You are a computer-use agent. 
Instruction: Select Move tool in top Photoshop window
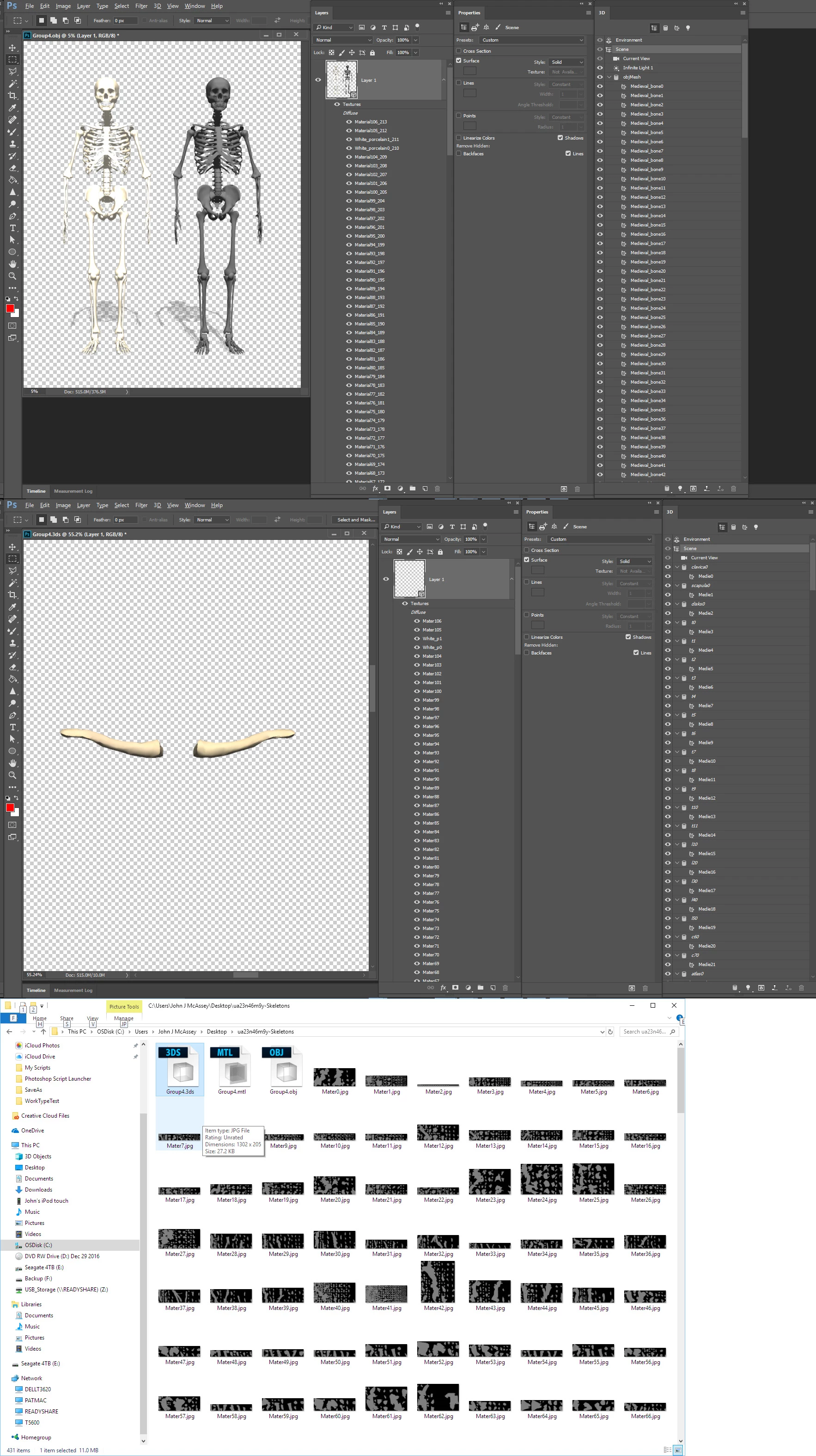[x=12, y=48]
